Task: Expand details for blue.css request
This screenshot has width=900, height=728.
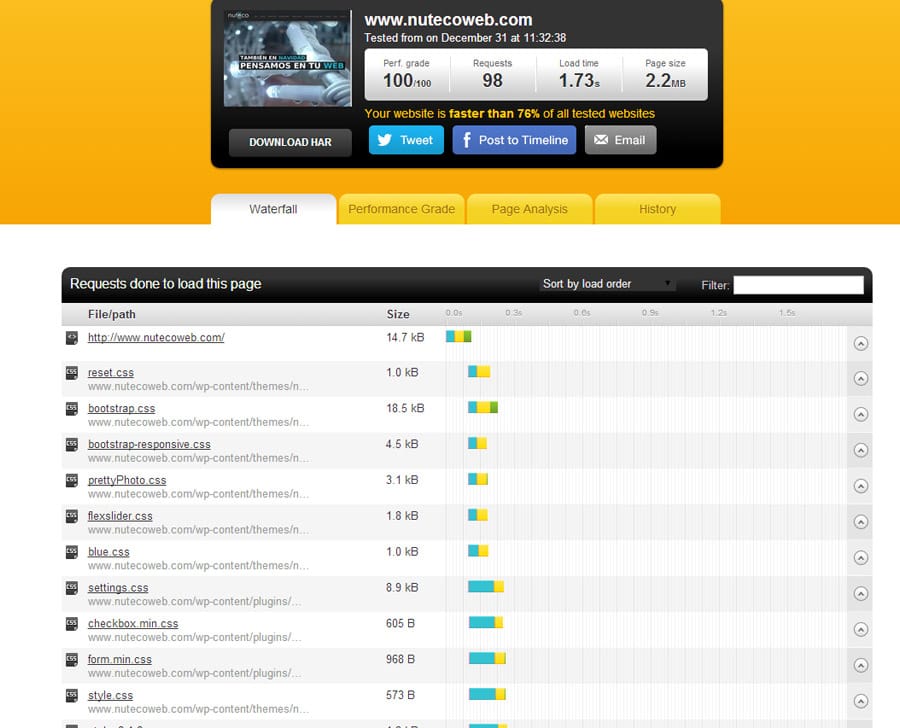Action: 860,557
